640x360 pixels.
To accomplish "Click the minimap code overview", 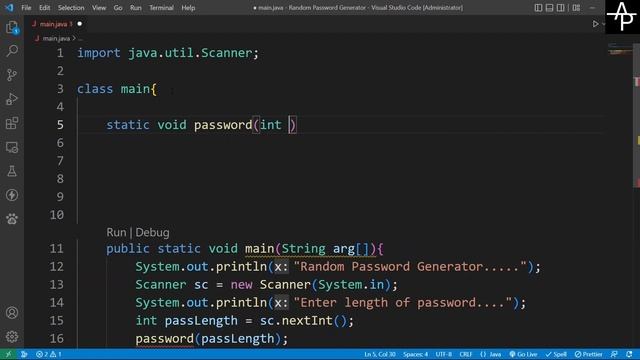I will (620, 49).
